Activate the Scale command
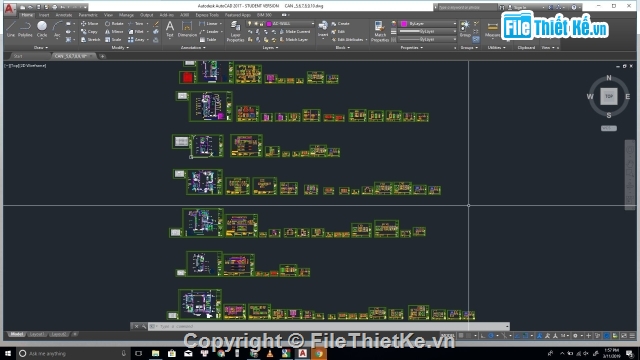Image resolution: width=640 pixels, height=360 pixels. [113, 40]
